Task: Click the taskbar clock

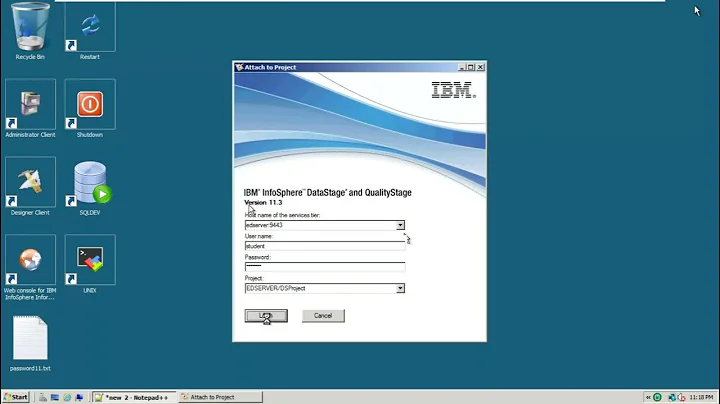Action: pos(701,397)
